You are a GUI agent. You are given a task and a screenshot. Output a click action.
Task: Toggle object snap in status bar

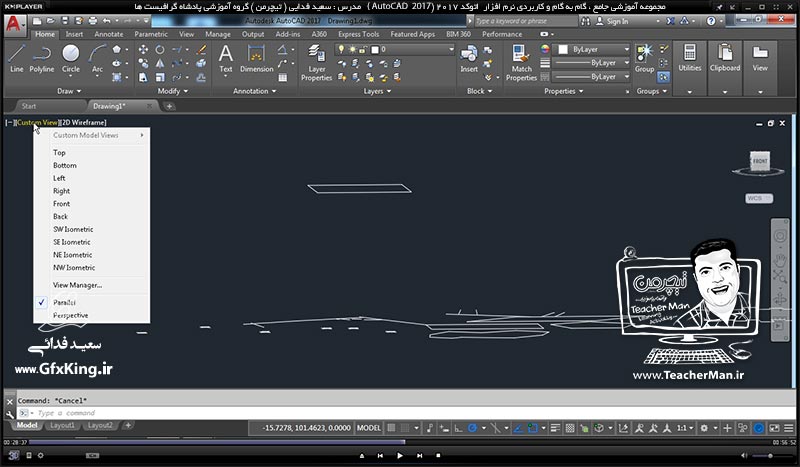[532, 428]
